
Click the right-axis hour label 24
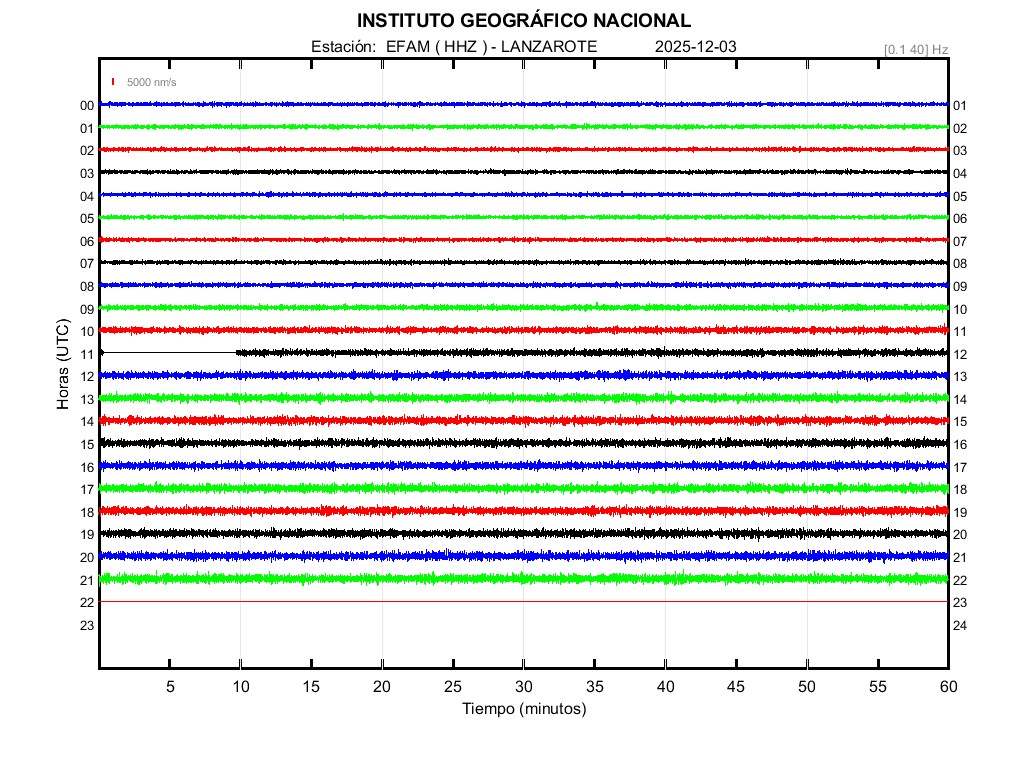click(959, 625)
